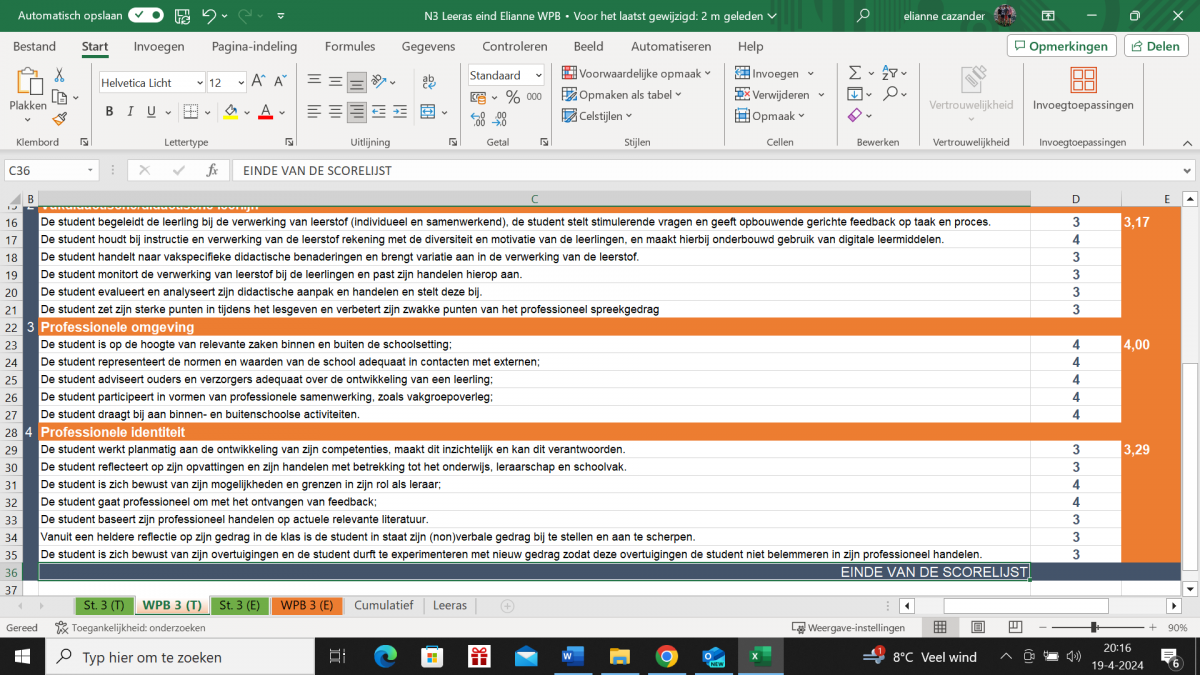Switch to the Cumulatief sheet tab
The width and height of the screenshot is (1200, 675).
pyautogui.click(x=383, y=606)
